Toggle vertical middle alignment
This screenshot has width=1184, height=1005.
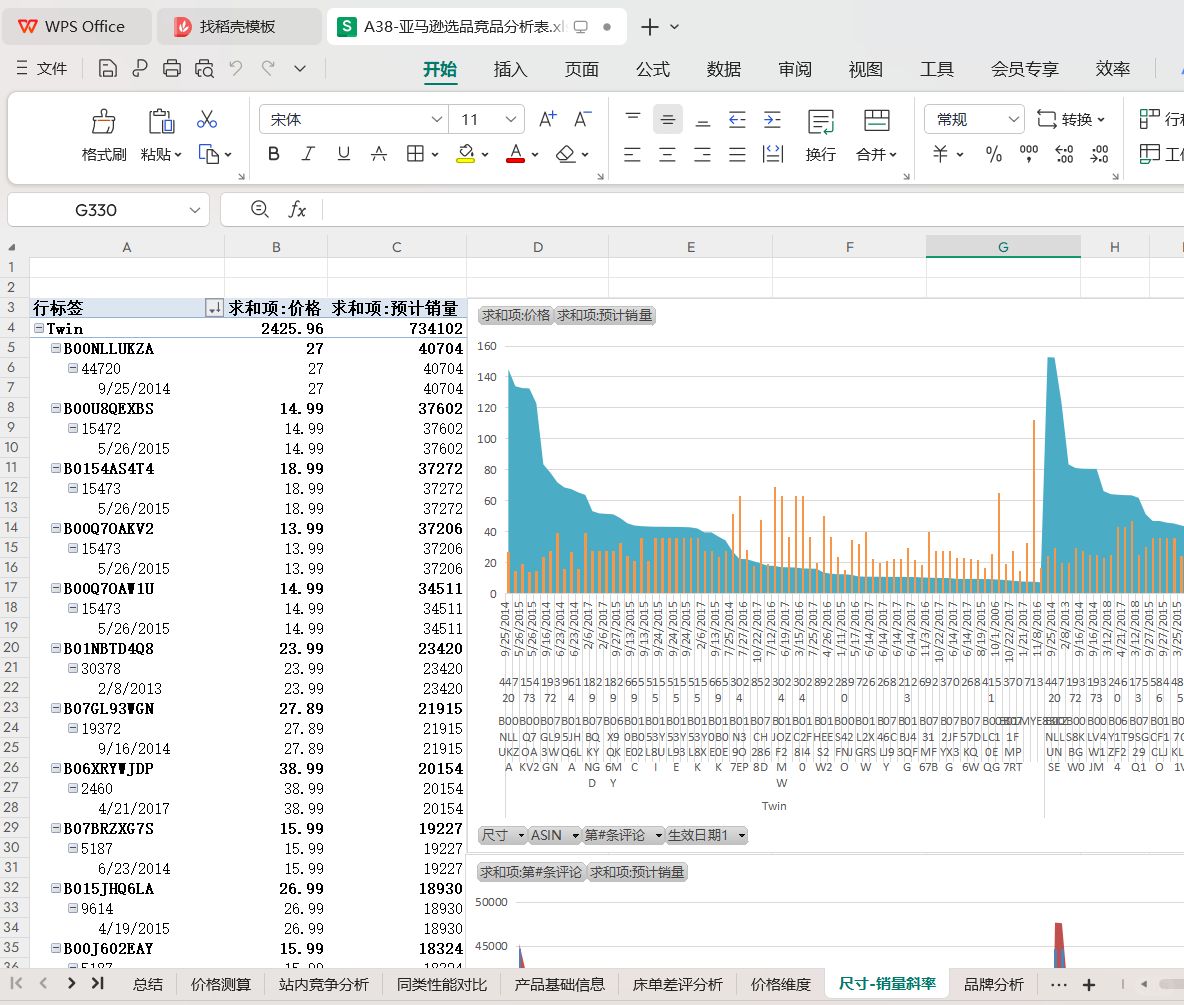pos(668,119)
